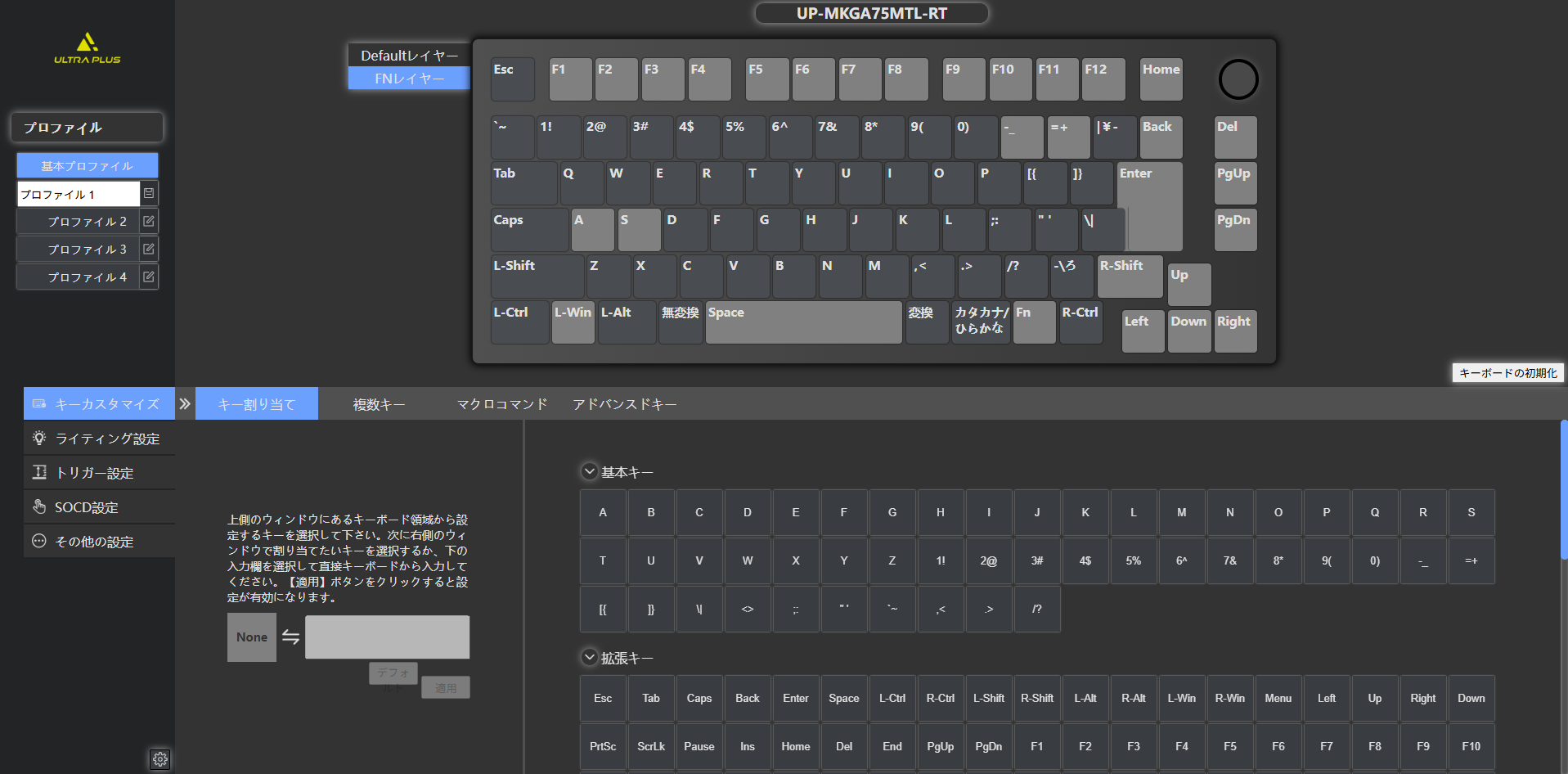Switch to the Defaultレイヤー layer
This screenshot has height=774, width=1568.
point(409,56)
